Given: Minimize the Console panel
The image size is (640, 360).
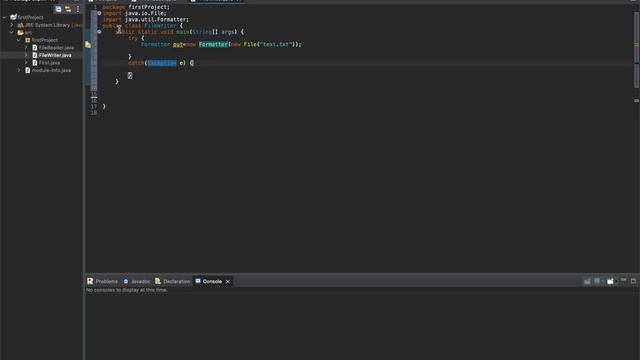Looking at the screenshot, I should tap(623, 280).
